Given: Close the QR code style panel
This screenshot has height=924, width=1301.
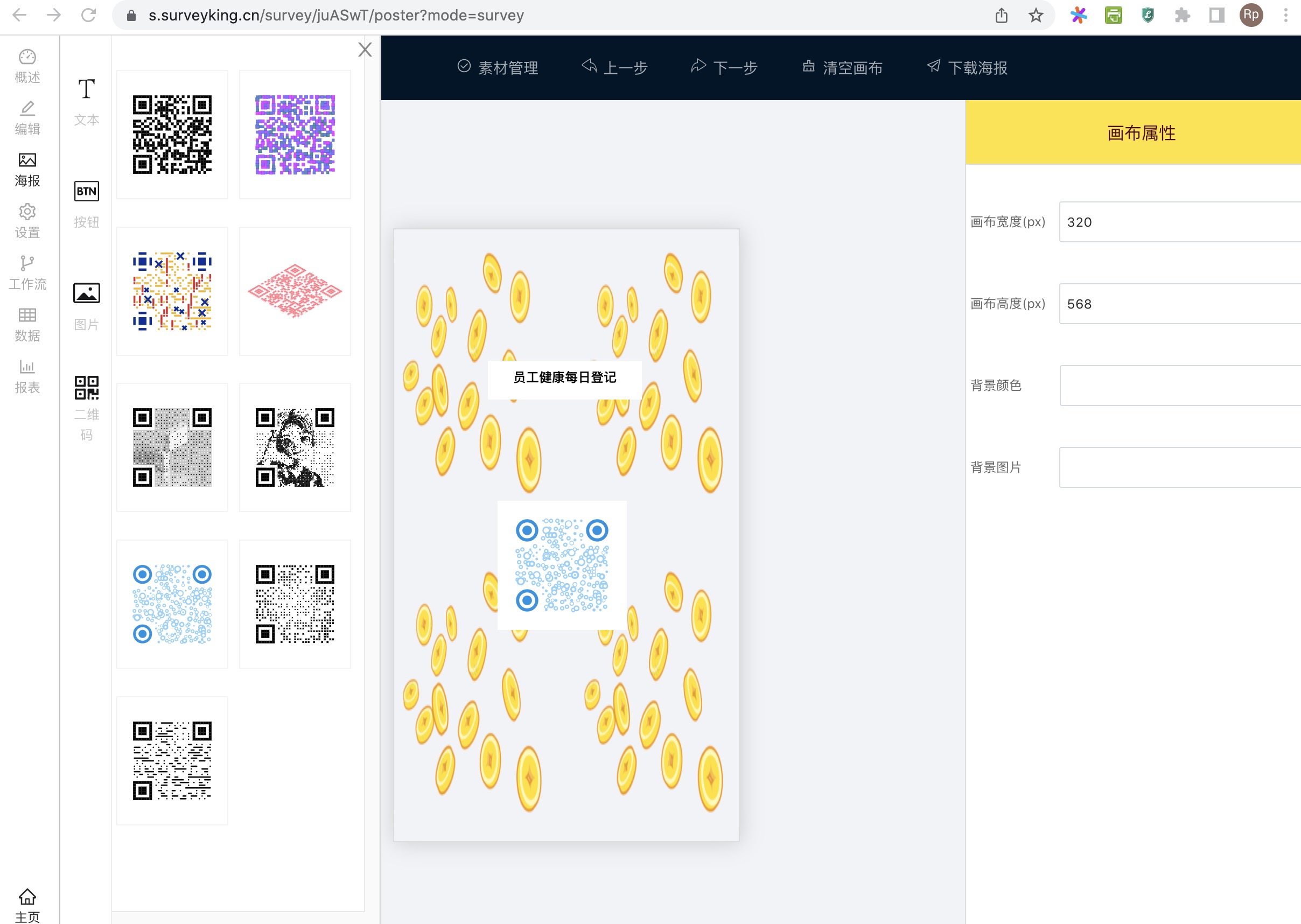Looking at the screenshot, I should 365,50.
